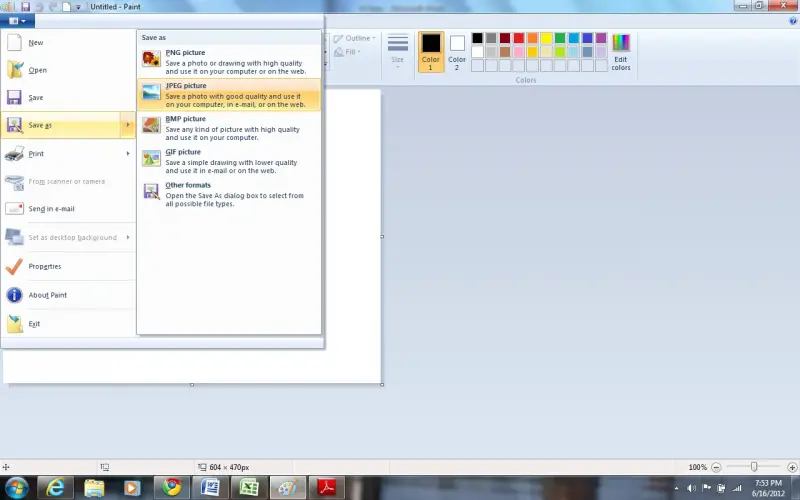Open Internet Explorer from the taskbar

tap(55, 488)
